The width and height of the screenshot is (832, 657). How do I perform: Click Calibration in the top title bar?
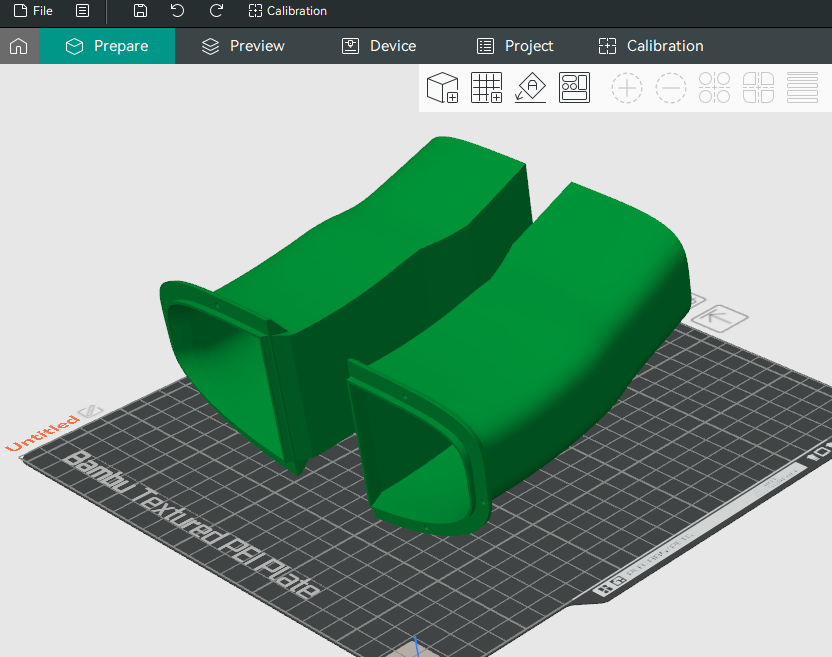[x=288, y=11]
